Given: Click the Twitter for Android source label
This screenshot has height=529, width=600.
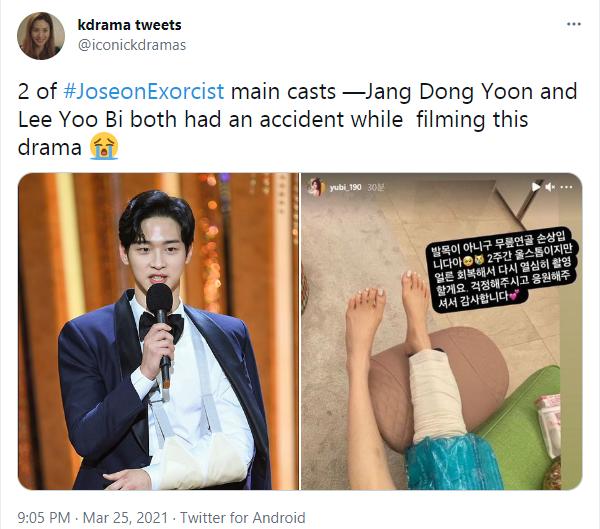Looking at the screenshot, I should pos(243,518).
